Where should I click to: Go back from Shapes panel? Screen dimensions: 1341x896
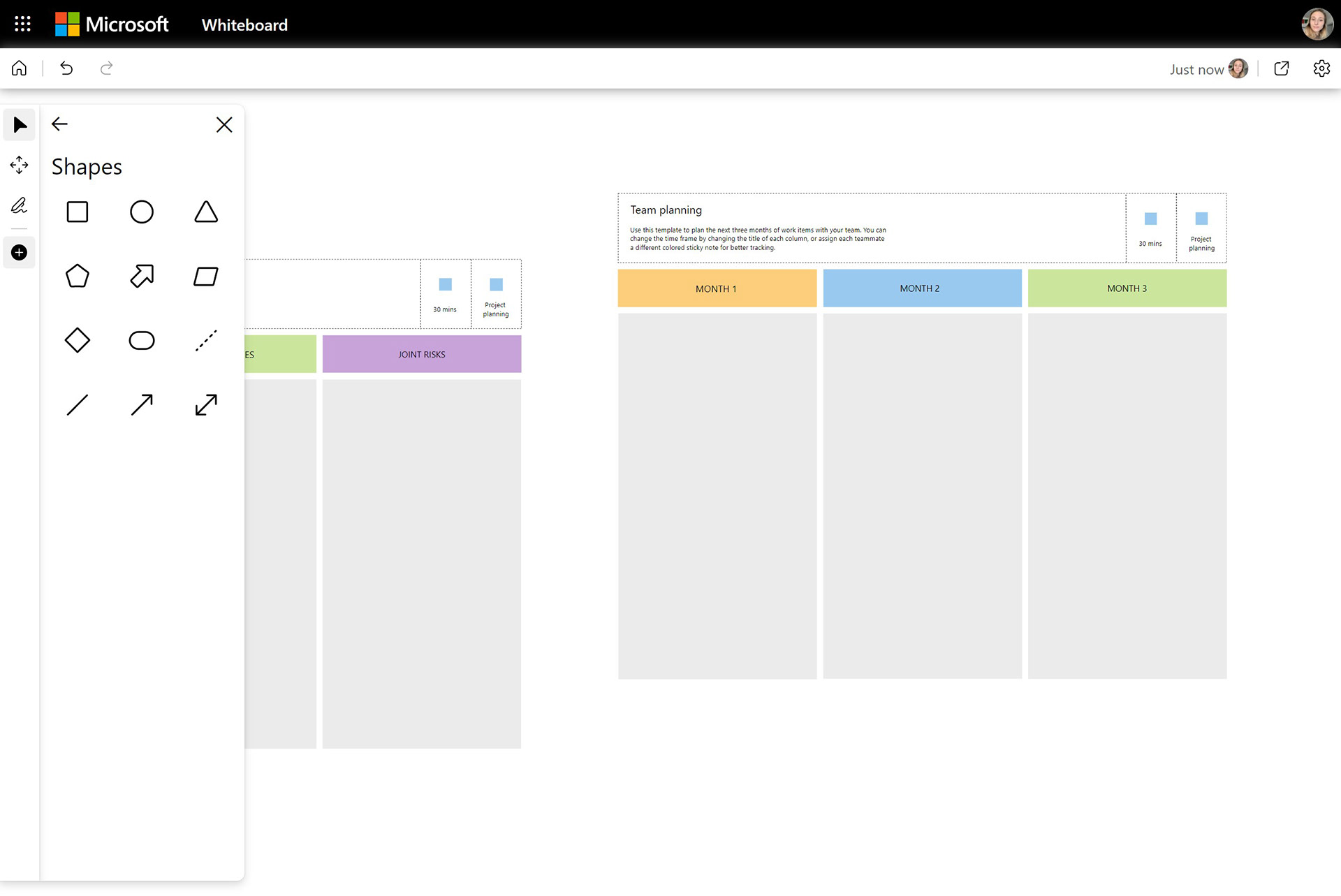coord(60,124)
